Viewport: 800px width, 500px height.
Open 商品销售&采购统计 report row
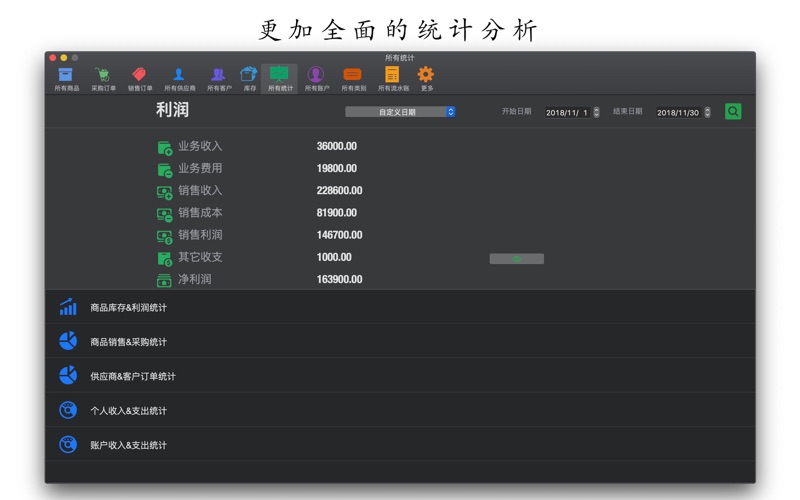click(400, 342)
